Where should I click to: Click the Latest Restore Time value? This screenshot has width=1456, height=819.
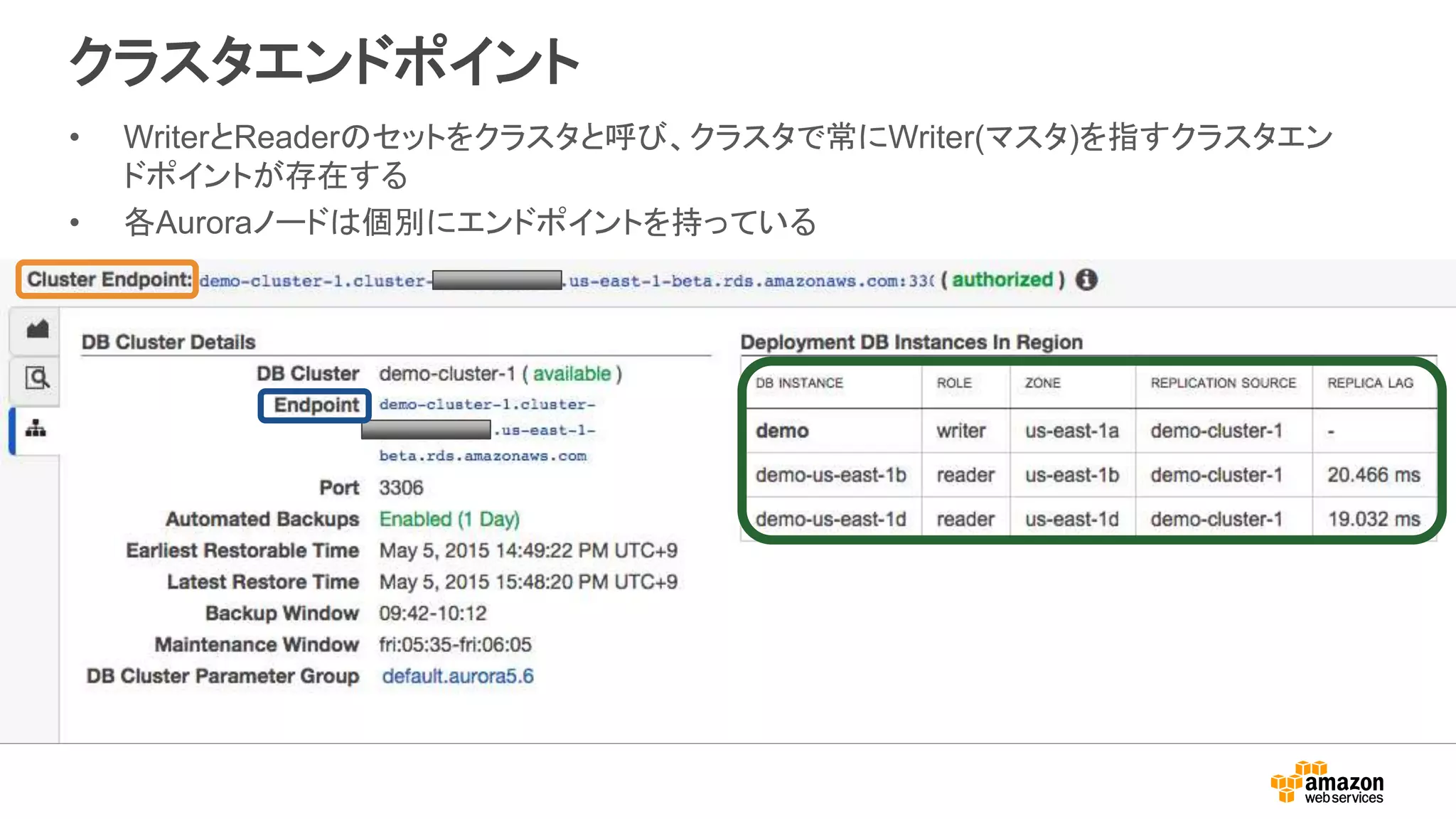pos(528,582)
